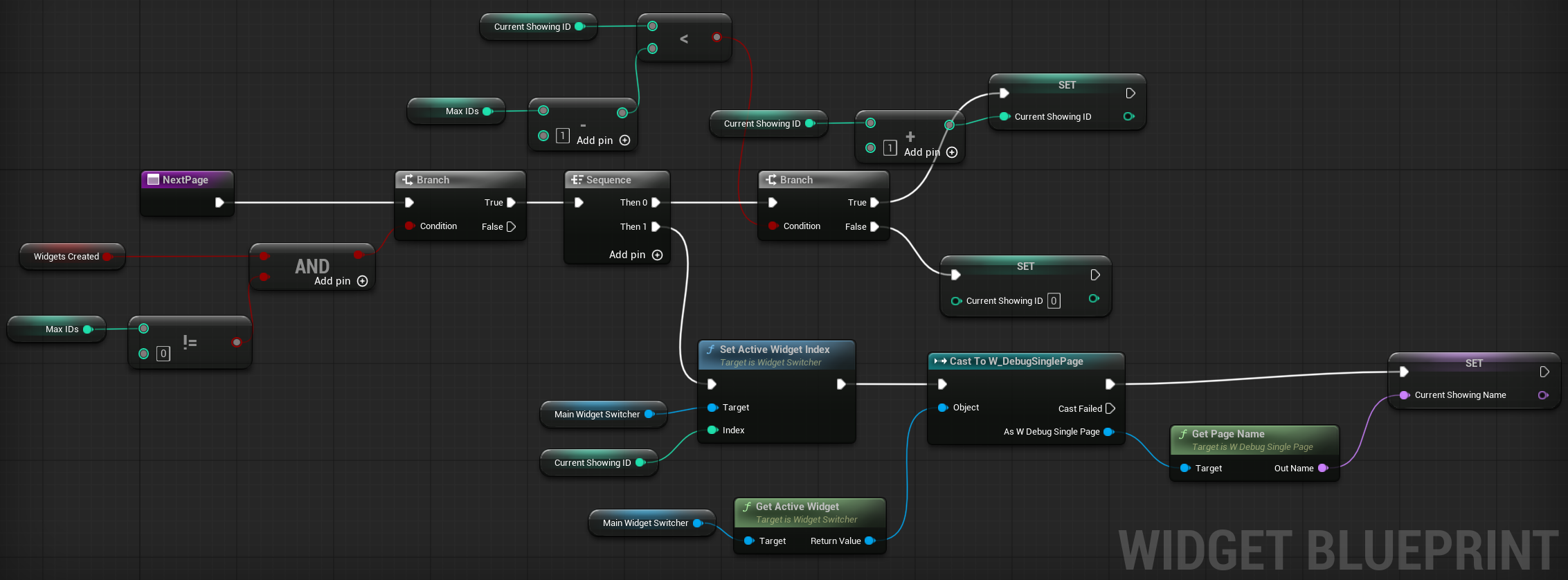This screenshot has height=580, width=1568.
Task: Select the Widgets Created variable node
Action: click(66, 257)
